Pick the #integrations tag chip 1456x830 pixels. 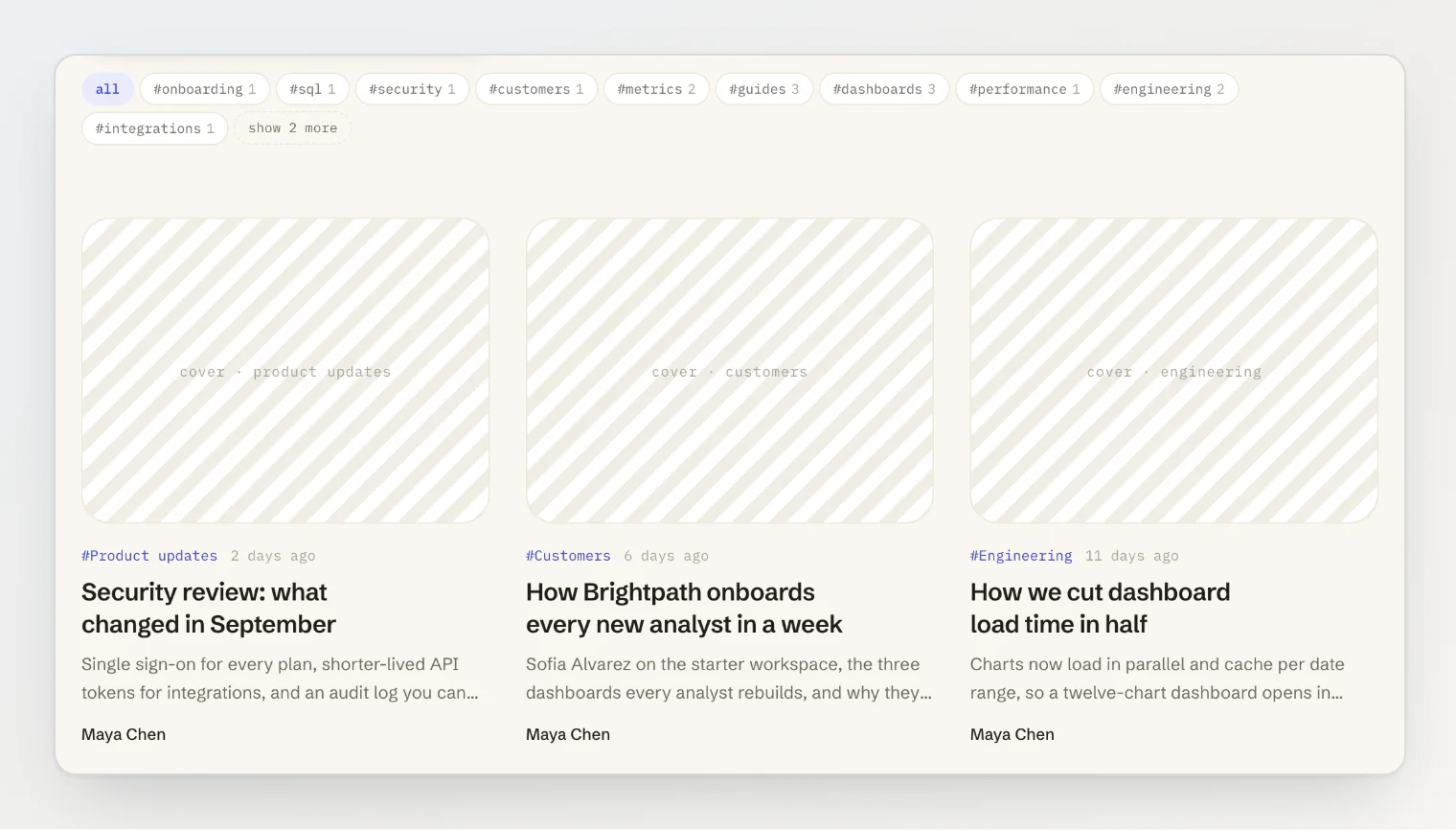point(154,128)
